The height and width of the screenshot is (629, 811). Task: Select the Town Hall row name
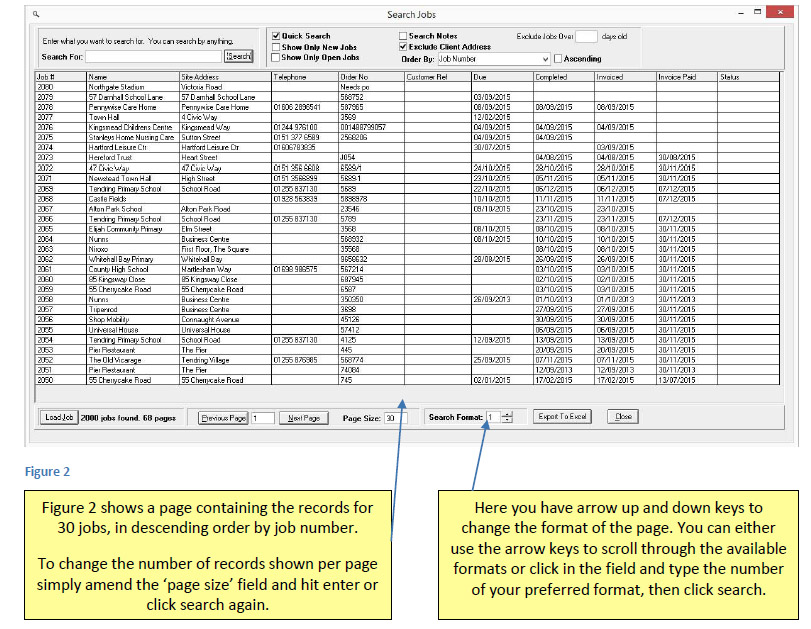coord(133,117)
